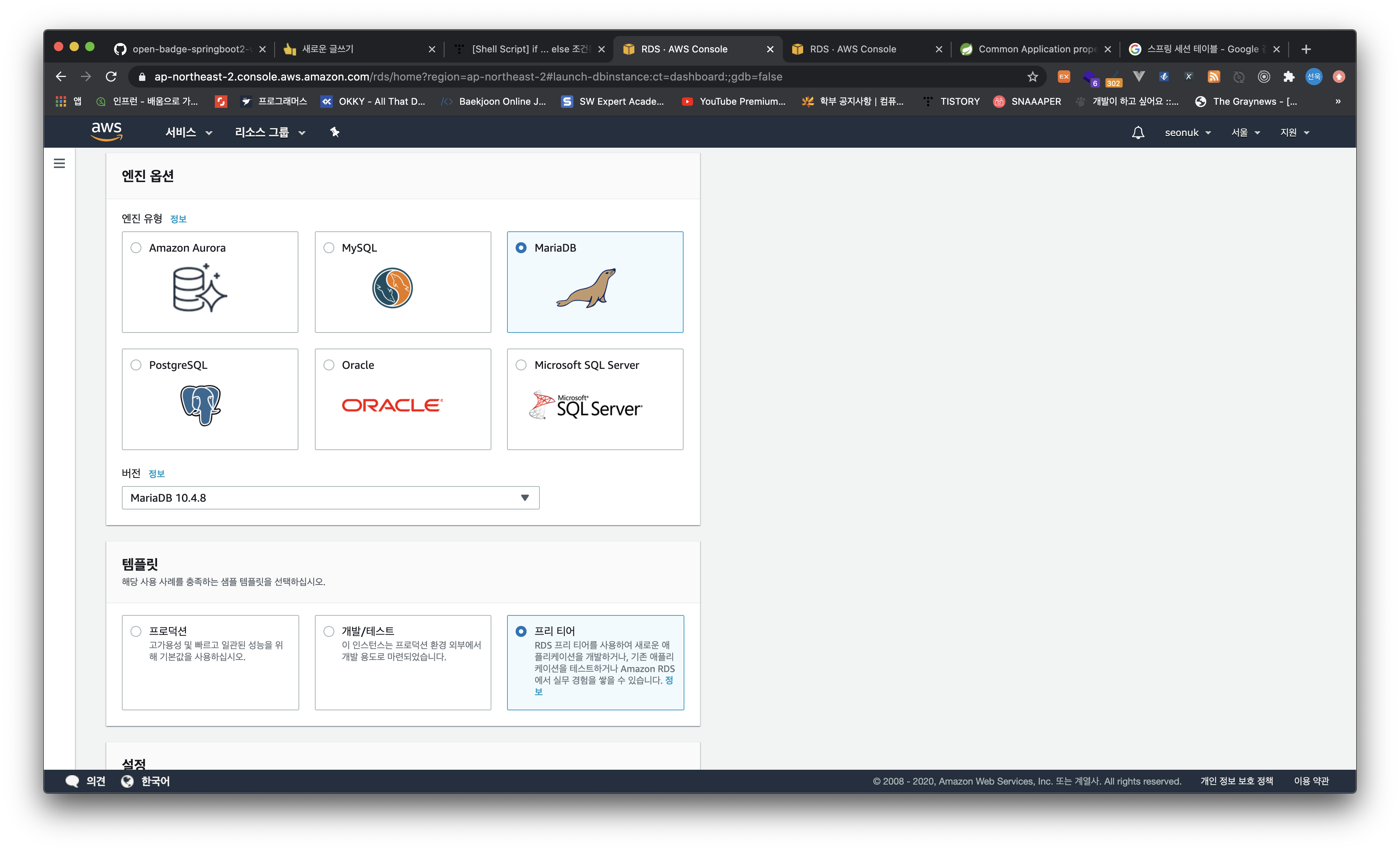1400x851 pixels.
Task: Expand the 서비스 services menu
Action: click(x=188, y=132)
